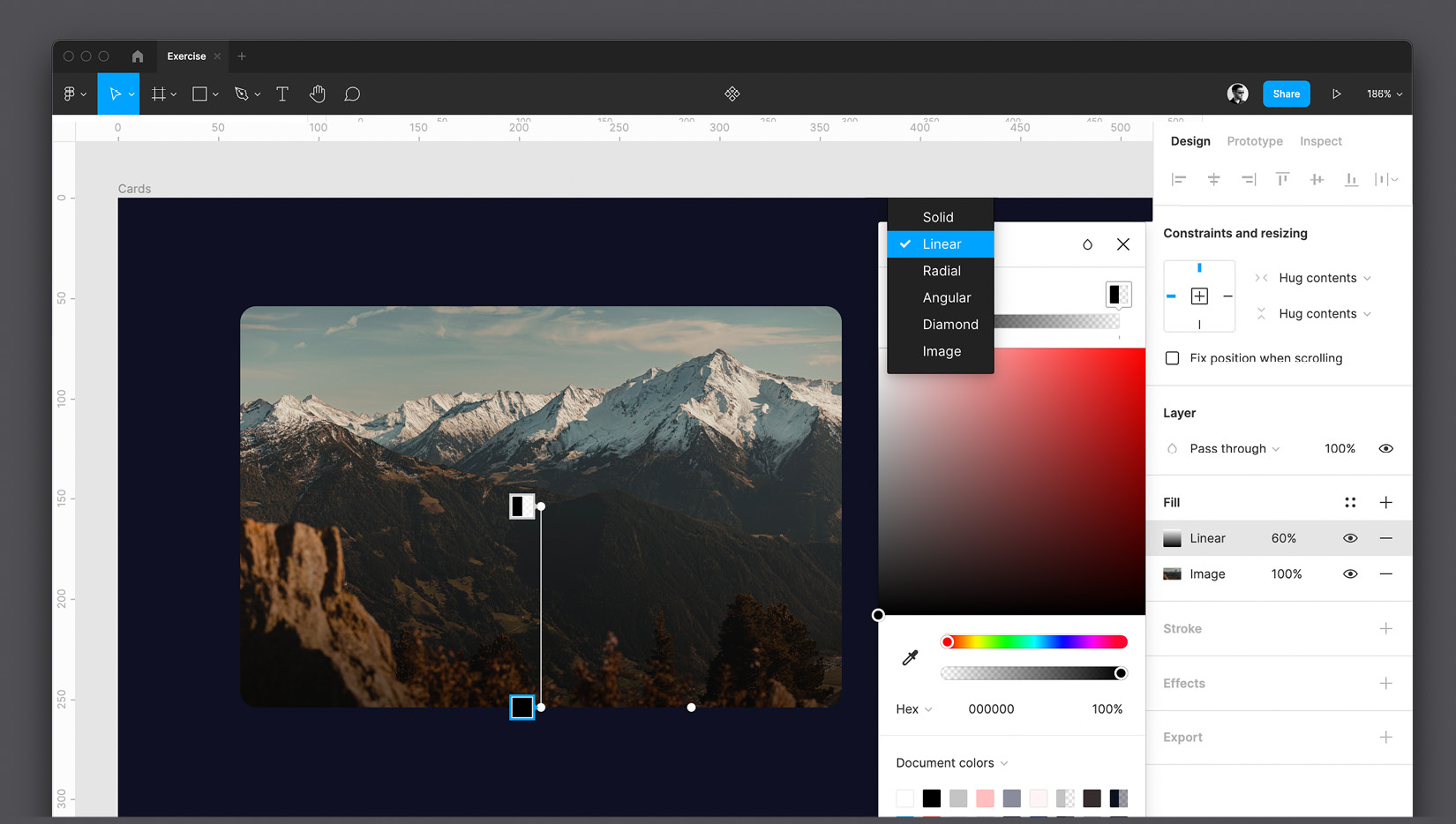1456x824 pixels.
Task: Select the Frame tool
Action: coord(158,94)
